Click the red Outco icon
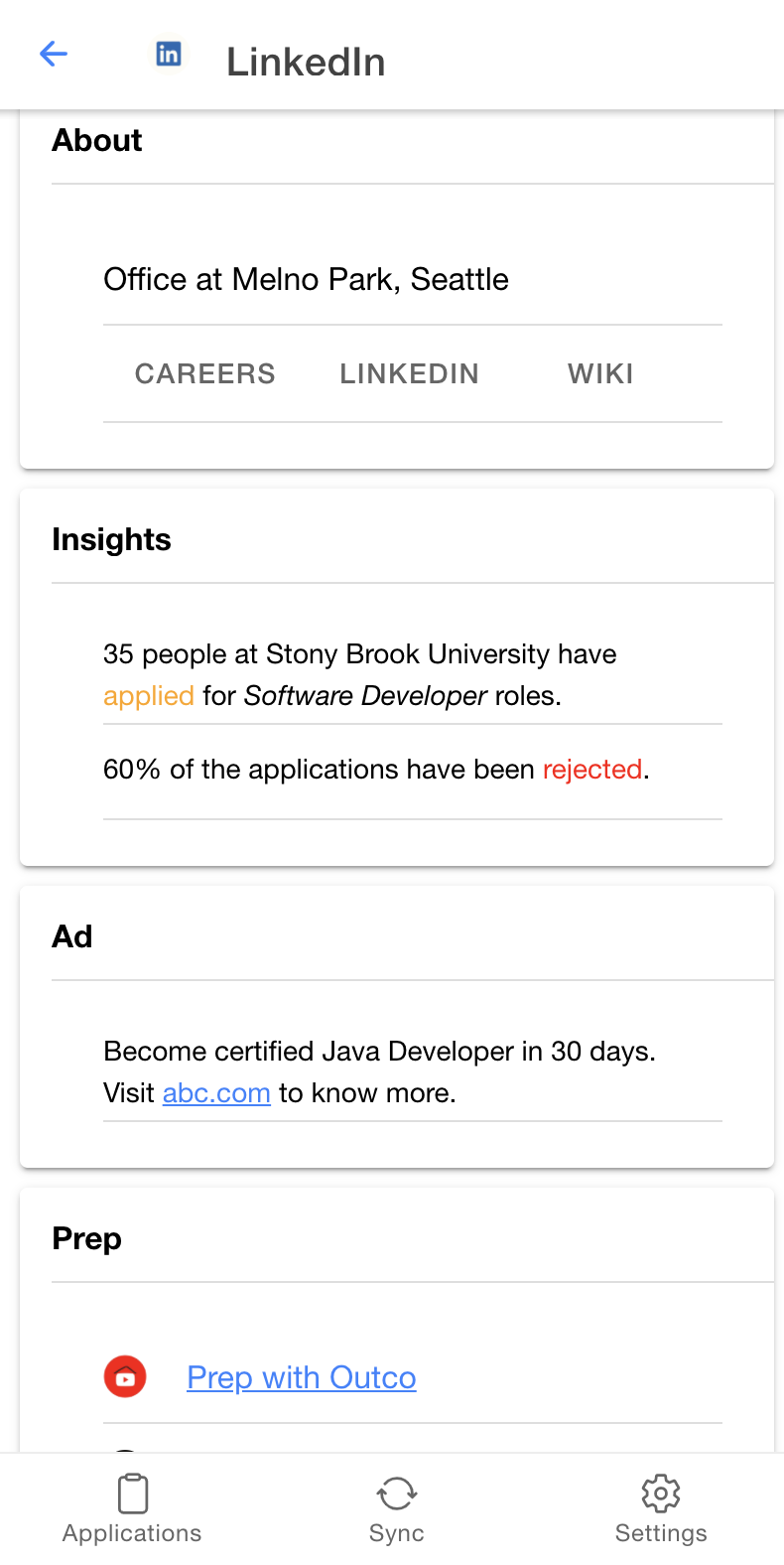Viewport: 784px width, 1565px height. (x=125, y=1376)
